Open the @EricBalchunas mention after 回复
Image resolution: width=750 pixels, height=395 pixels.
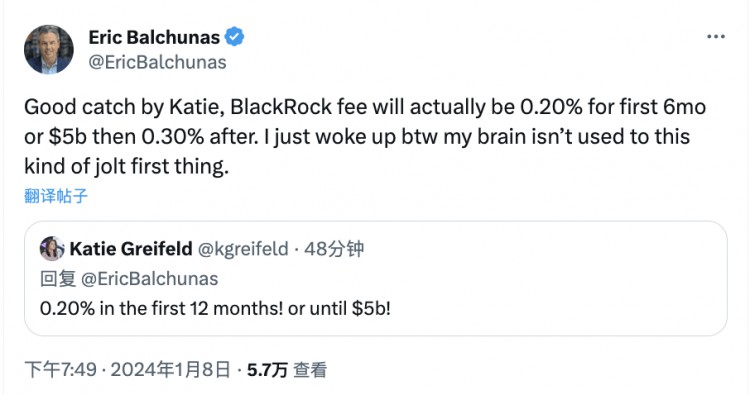149,279
